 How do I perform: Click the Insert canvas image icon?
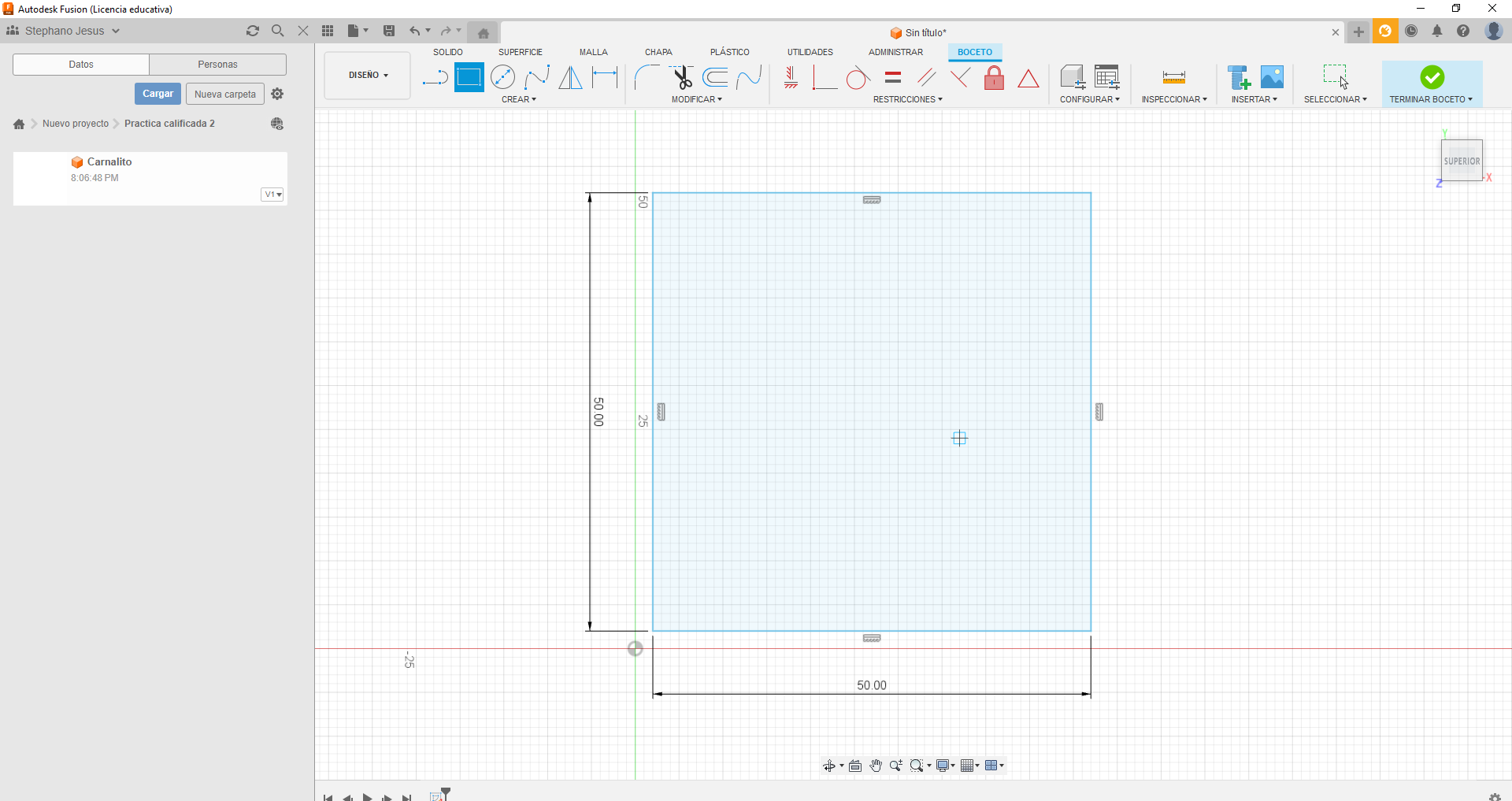coord(1273,77)
